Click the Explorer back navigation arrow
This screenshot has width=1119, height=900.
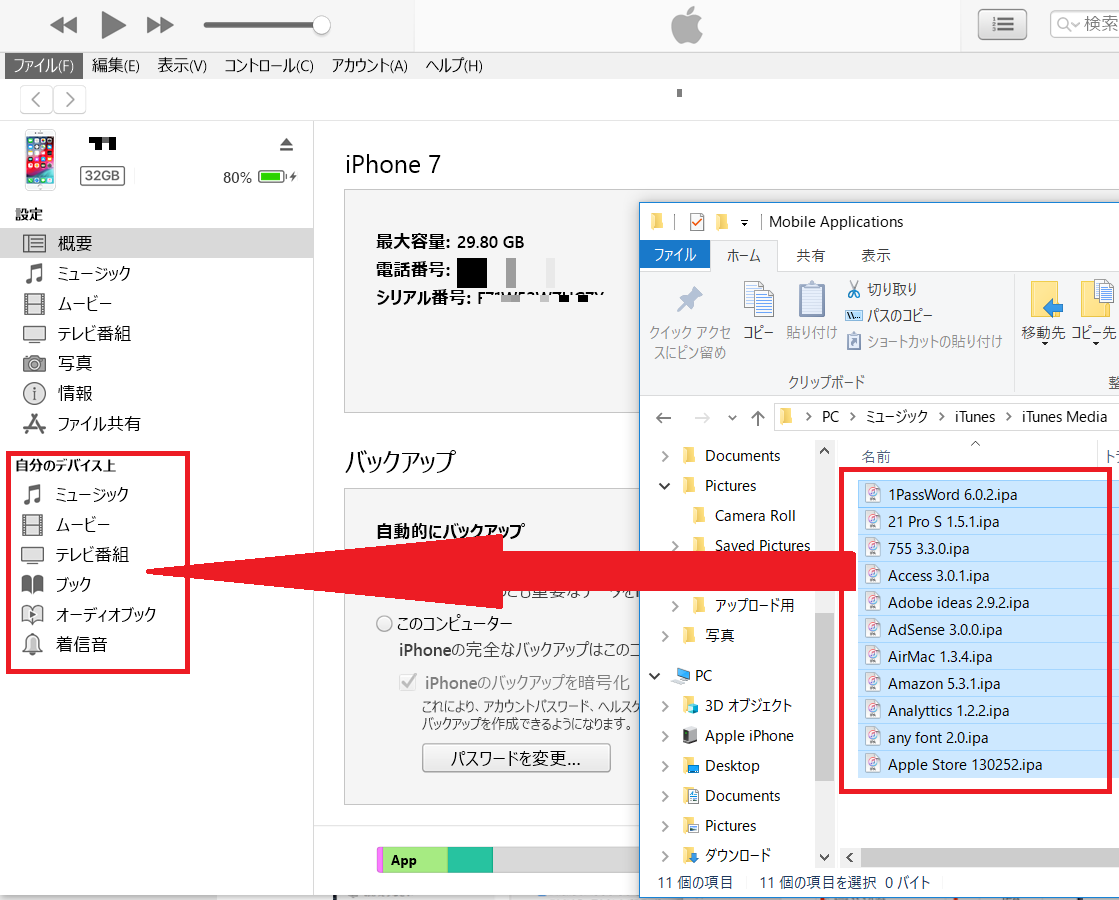664,418
